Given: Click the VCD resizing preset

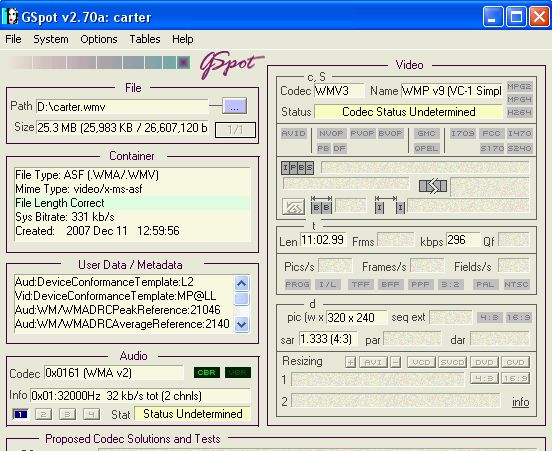Looking at the screenshot, I should (x=421, y=362).
